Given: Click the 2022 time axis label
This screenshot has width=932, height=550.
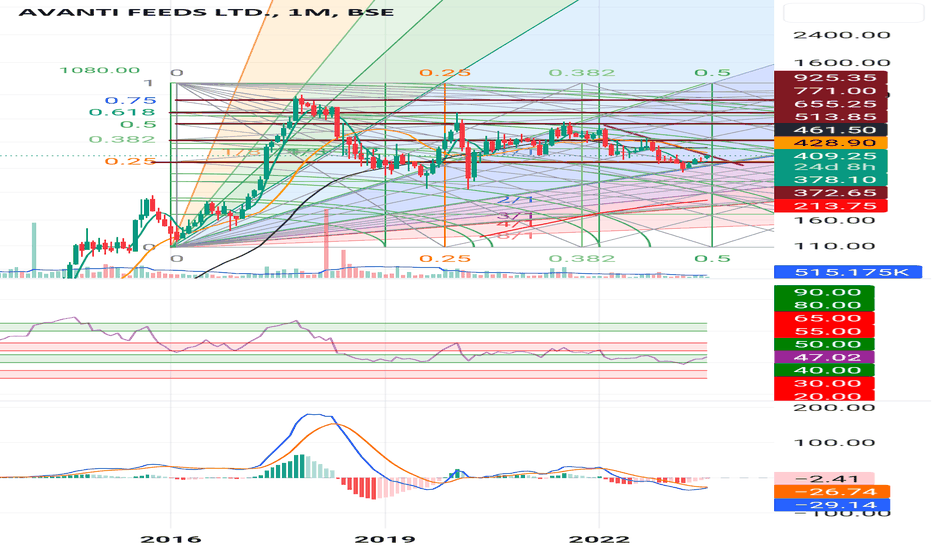Looking at the screenshot, I should (x=599, y=539).
